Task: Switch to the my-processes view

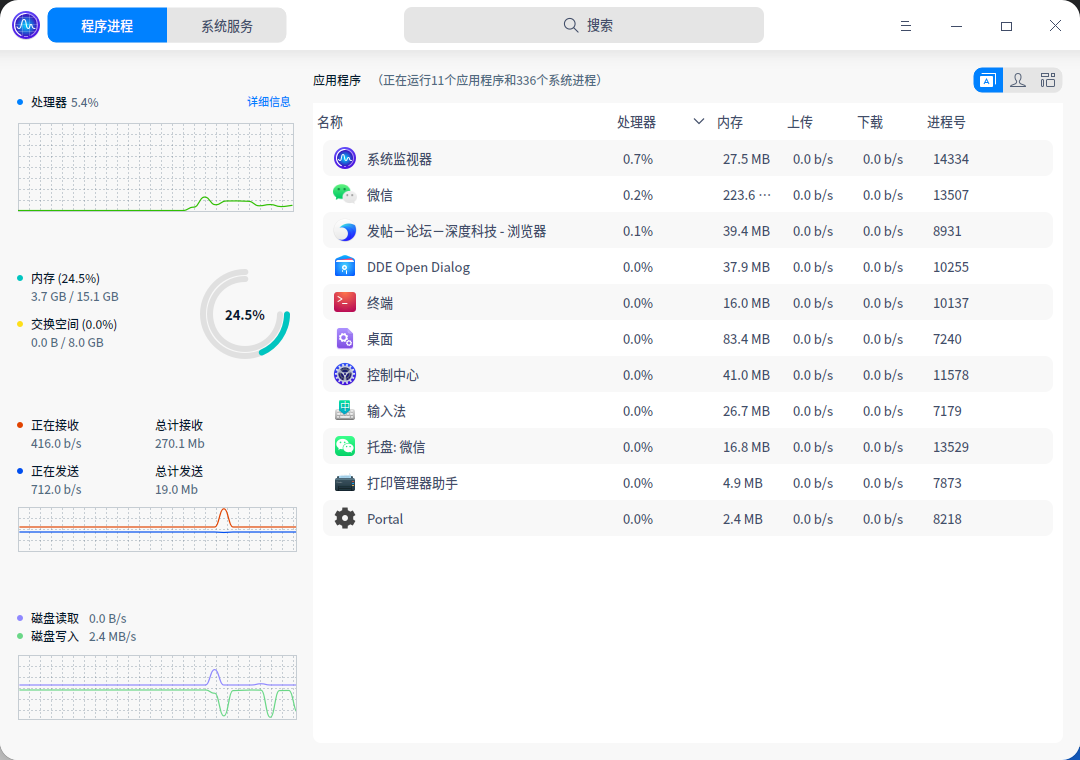Action: (x=1017, y=79)
